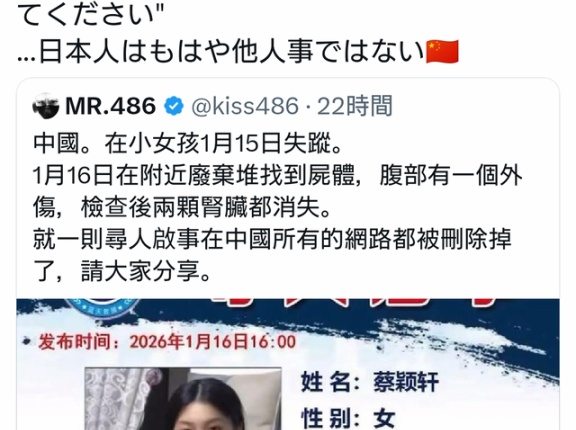This screenshot has width=576, height=430.
Task: Click the girl's photo inside the poster
Action: point(183,398)
